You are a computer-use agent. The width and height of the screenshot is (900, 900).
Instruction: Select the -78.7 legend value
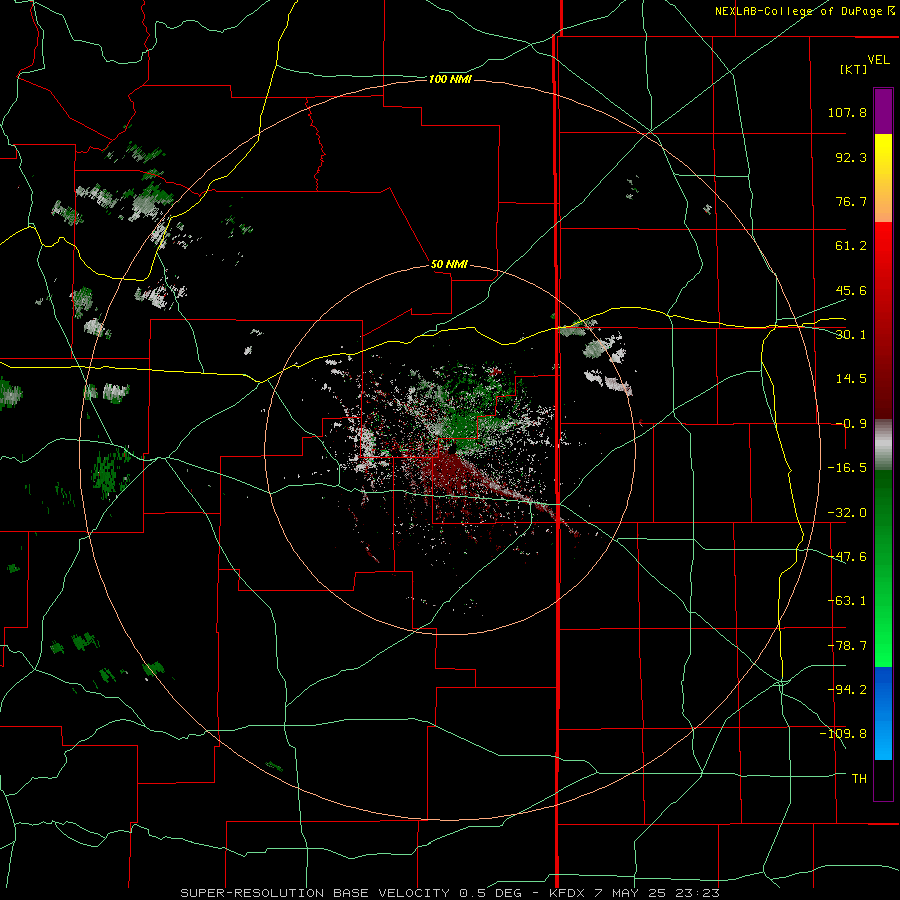point(847,646)
